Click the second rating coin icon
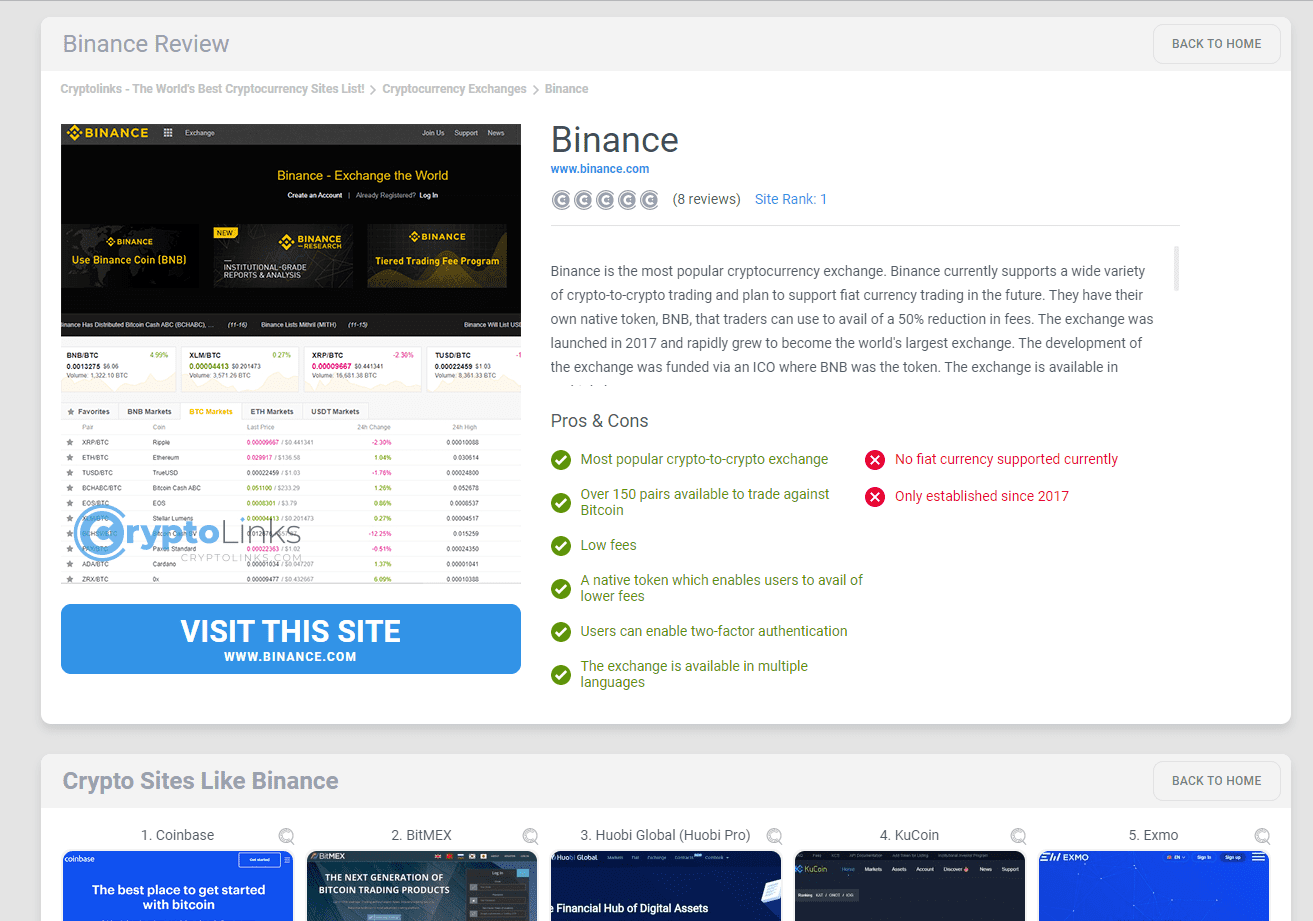1313x921 pixels. 583,200
